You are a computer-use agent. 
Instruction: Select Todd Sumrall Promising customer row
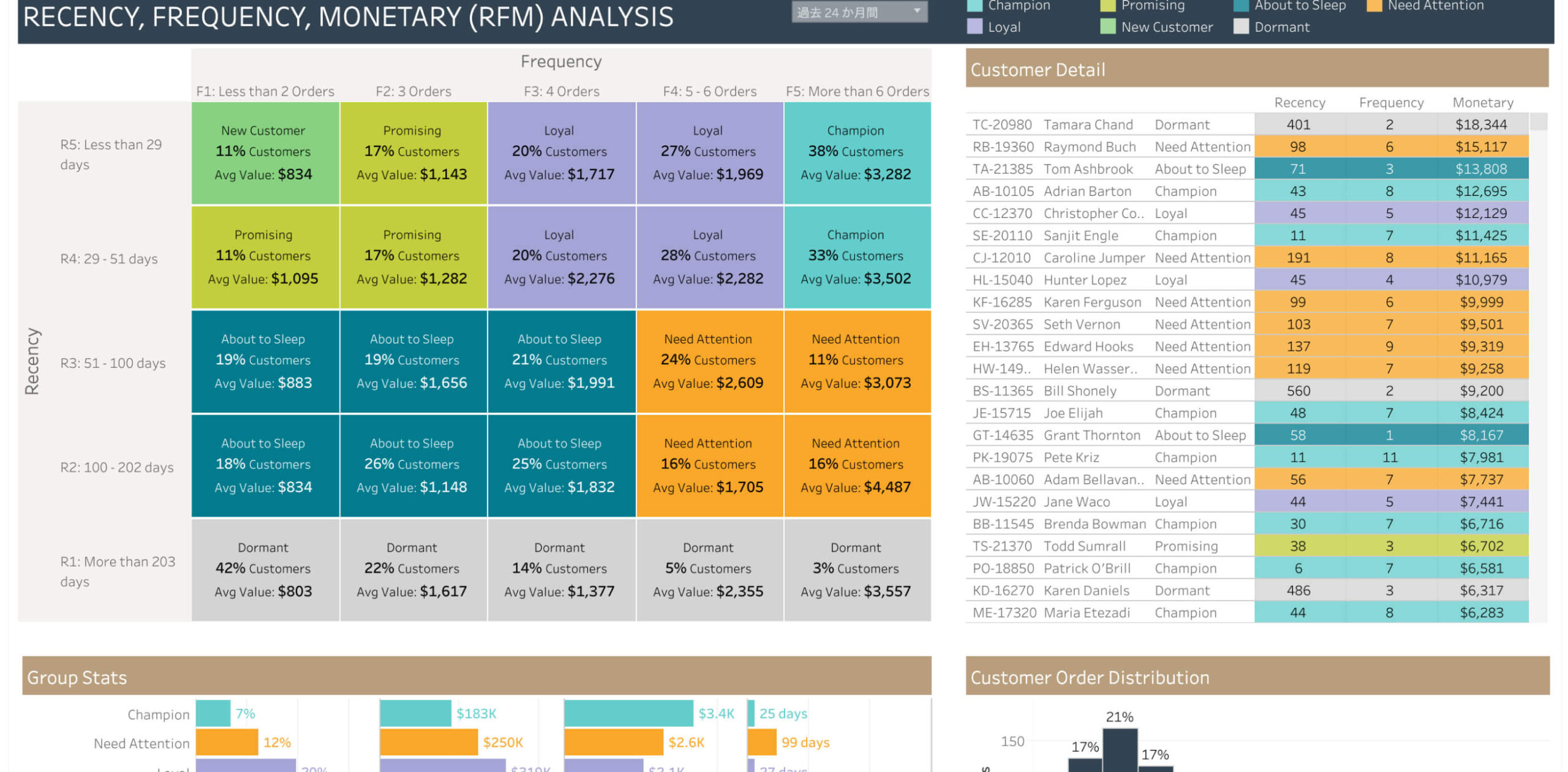click(1084, 546)
